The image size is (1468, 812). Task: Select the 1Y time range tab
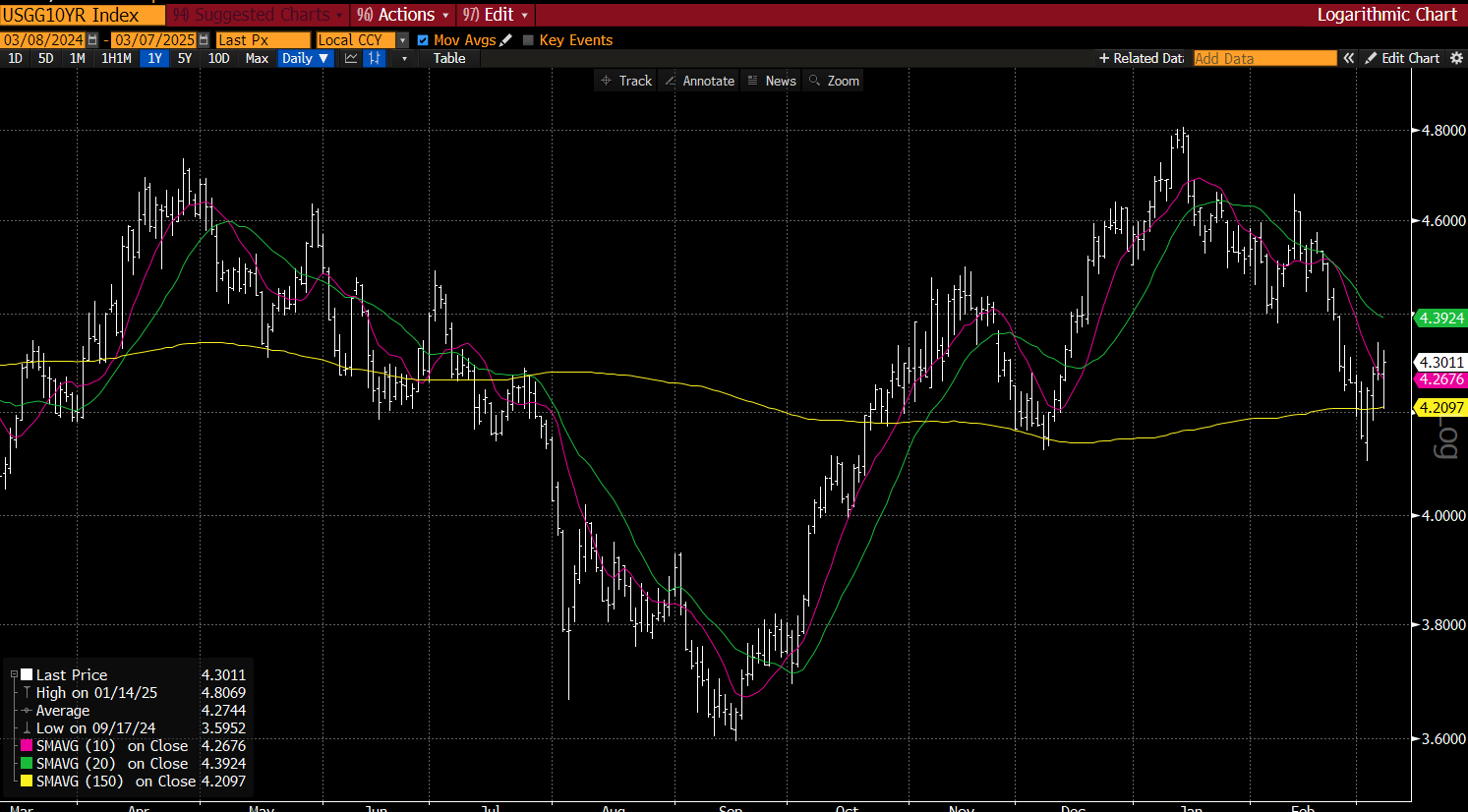click(x=154, y=59)
